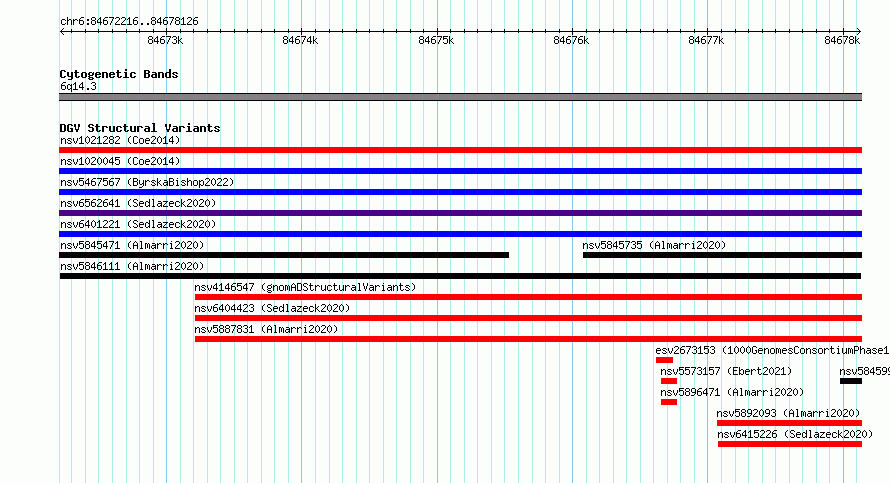
Task: Click the nsv5896471 (Almarri2020) label
Action: point(732,392)
